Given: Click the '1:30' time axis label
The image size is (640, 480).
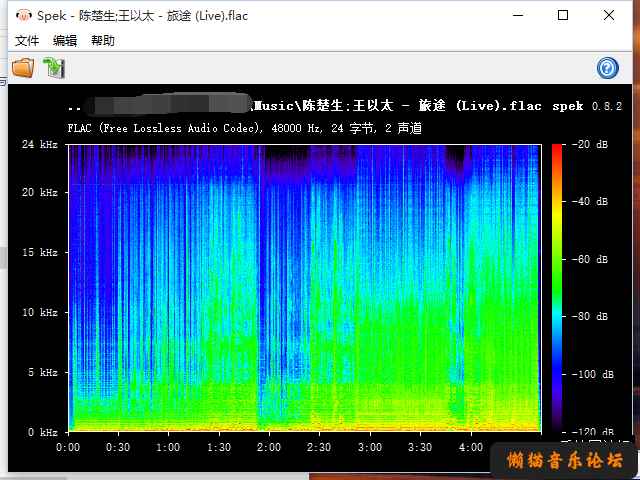Looking at the screenshot, I should [x=219, y=447].
